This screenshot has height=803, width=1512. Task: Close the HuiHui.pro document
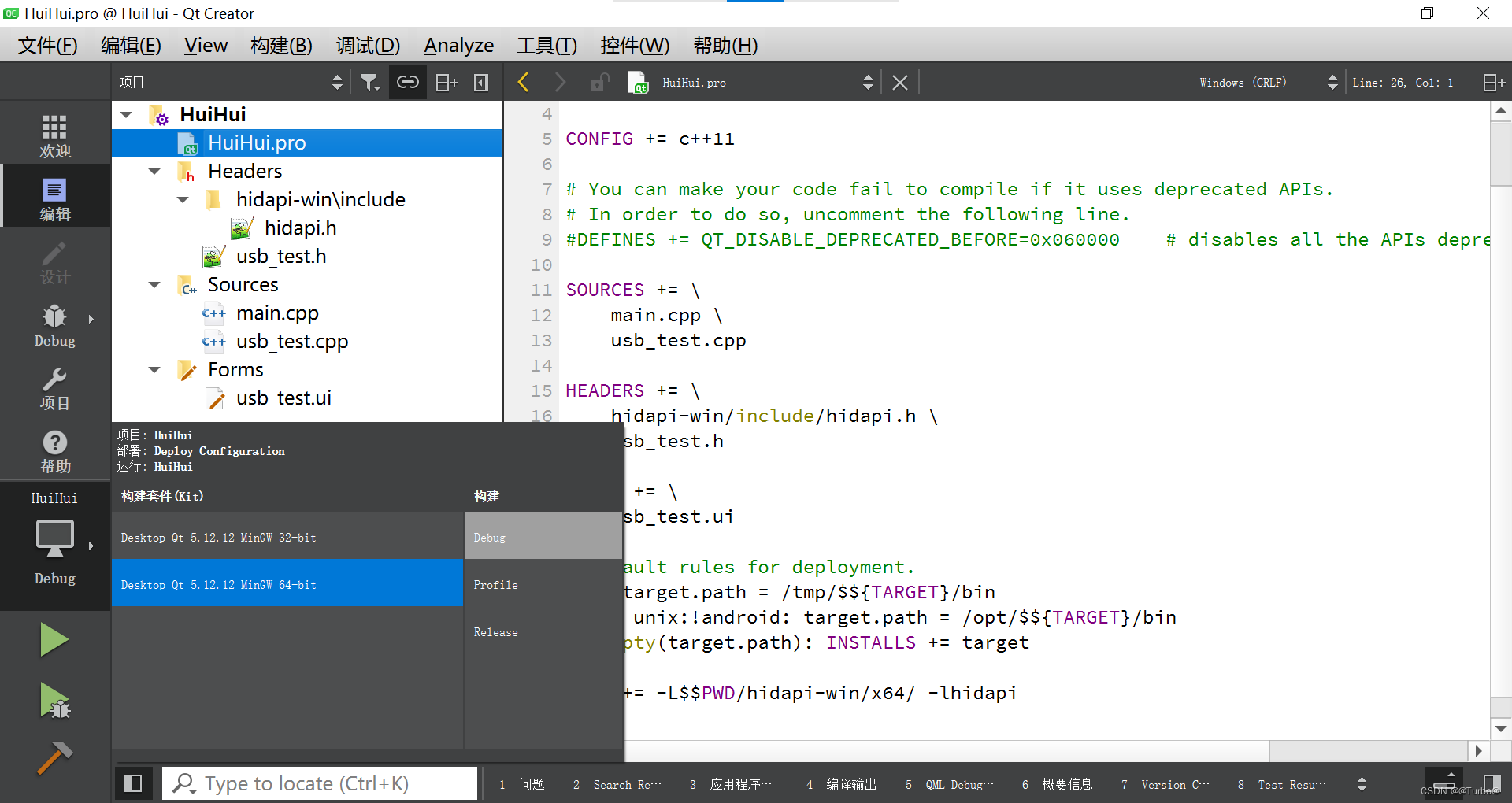tap(900, 82)
